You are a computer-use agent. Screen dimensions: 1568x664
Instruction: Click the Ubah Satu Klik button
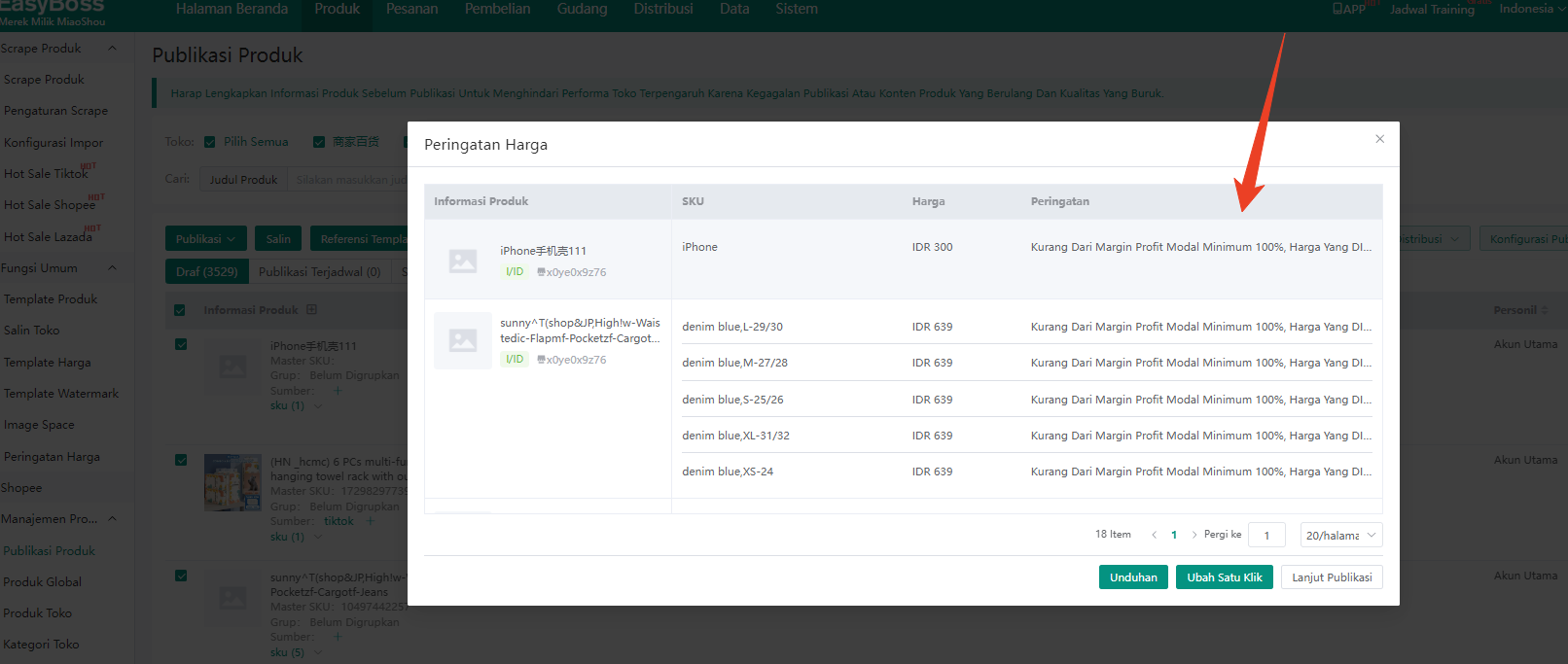1224,577
